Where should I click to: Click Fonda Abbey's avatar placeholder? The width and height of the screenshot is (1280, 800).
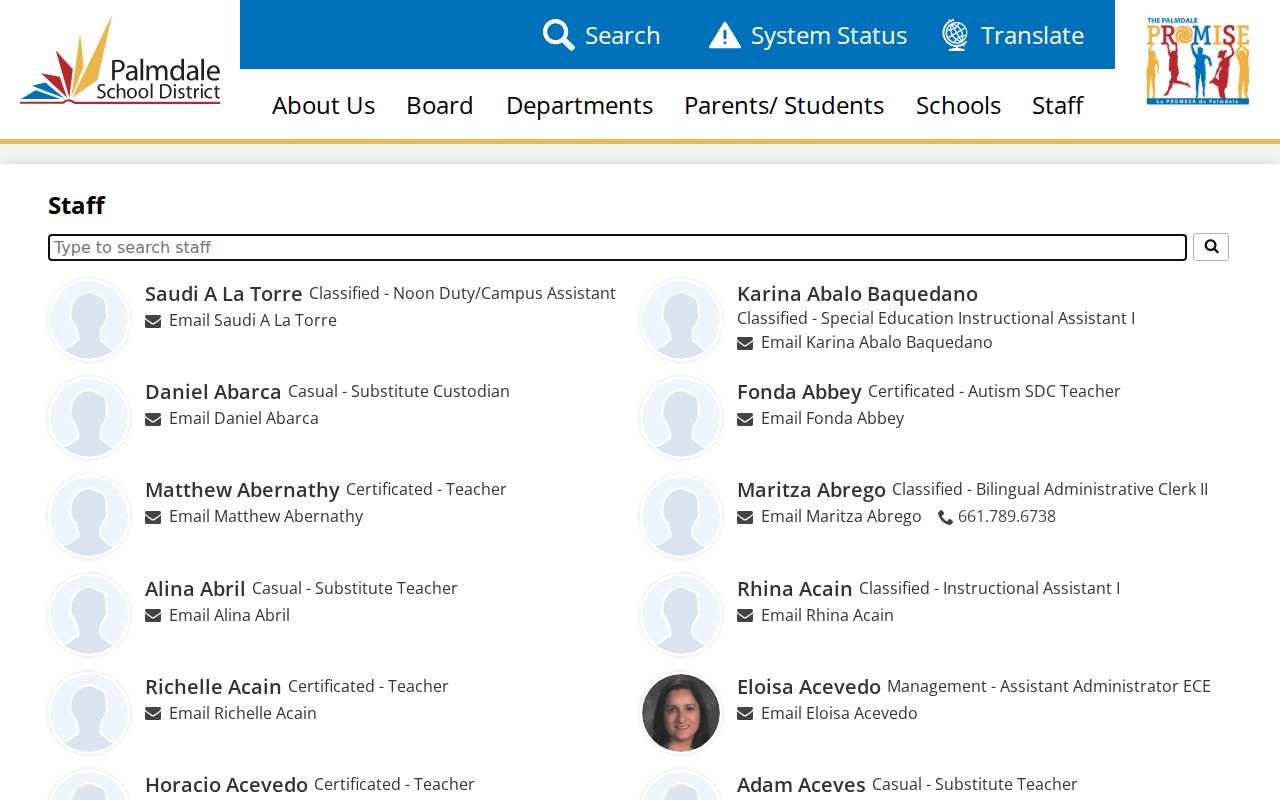click(681, 418)
